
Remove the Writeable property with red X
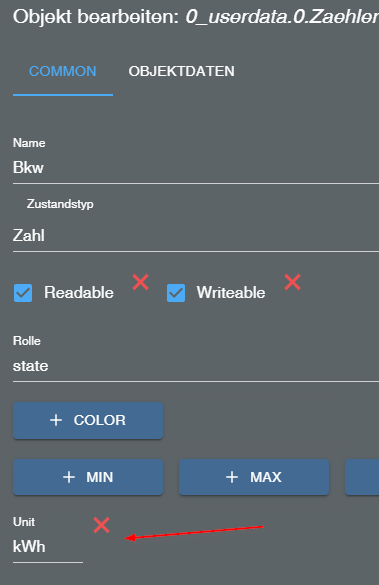292,282
